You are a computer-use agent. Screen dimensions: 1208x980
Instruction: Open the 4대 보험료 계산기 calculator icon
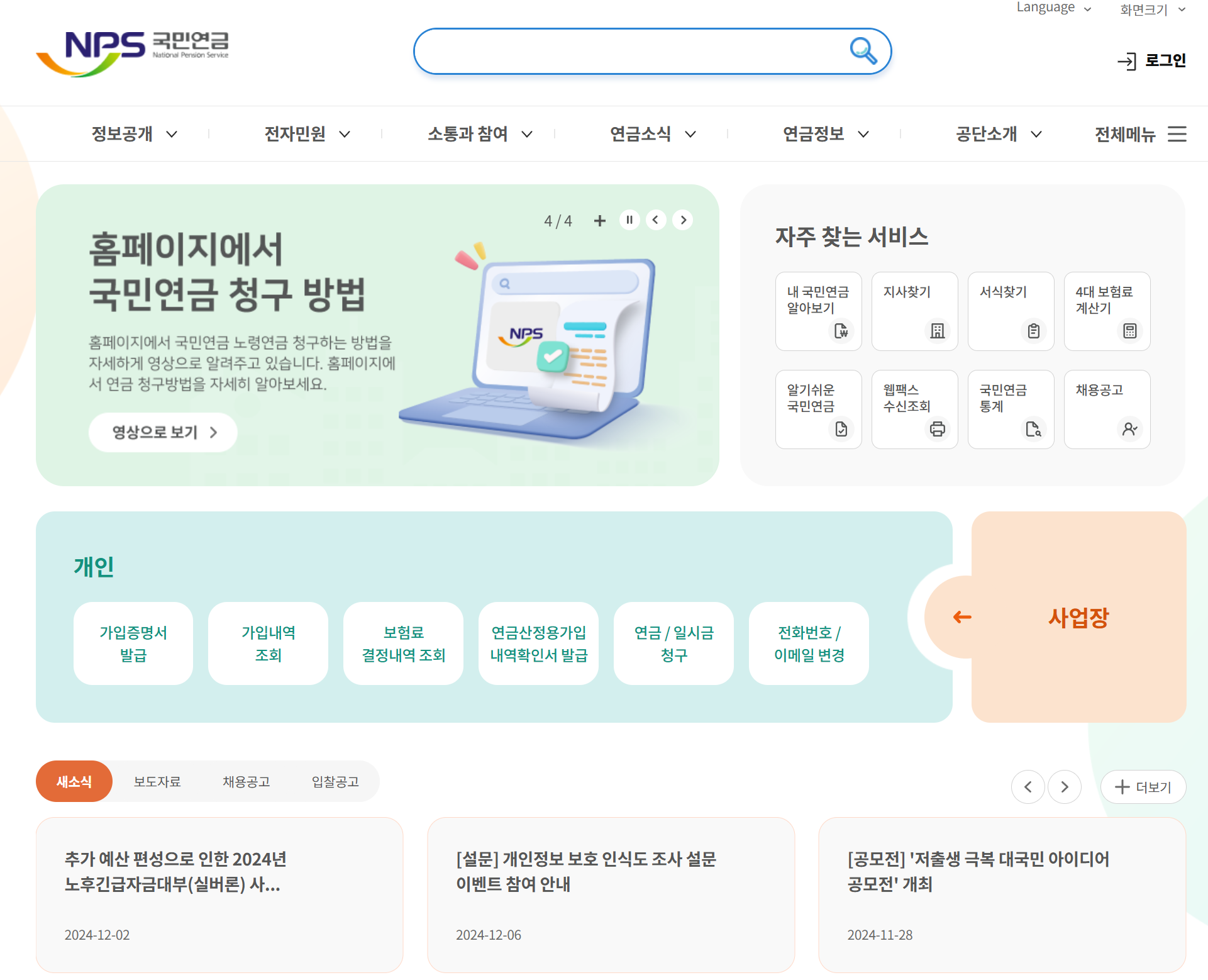1130,331
